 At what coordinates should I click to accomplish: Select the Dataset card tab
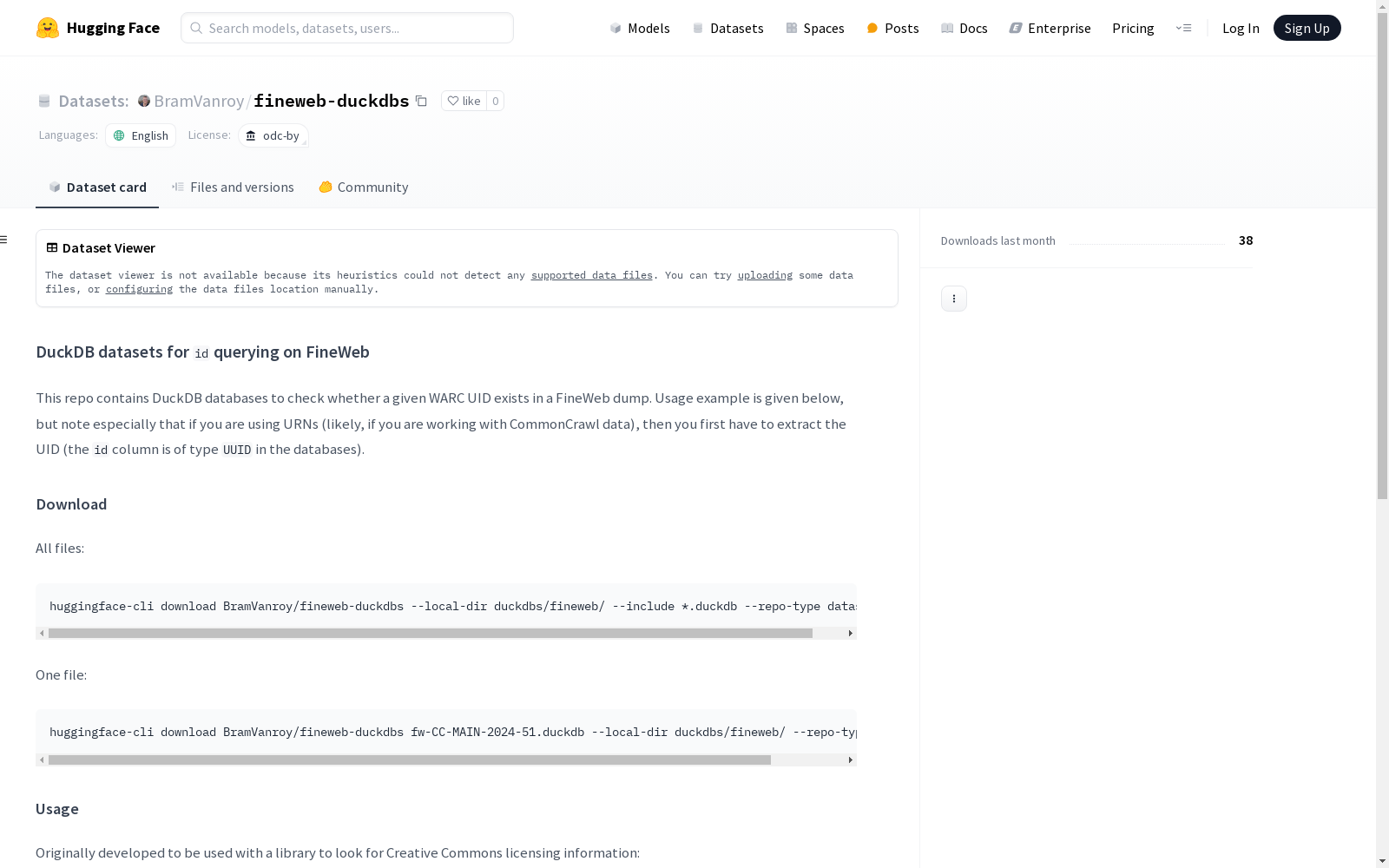[97, 187]
